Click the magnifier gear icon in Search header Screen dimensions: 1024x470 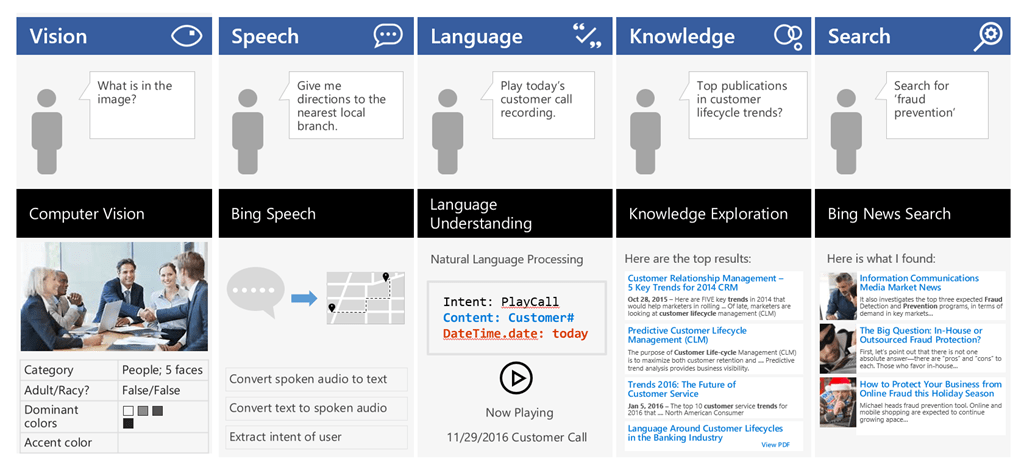[x=987, y=36]
